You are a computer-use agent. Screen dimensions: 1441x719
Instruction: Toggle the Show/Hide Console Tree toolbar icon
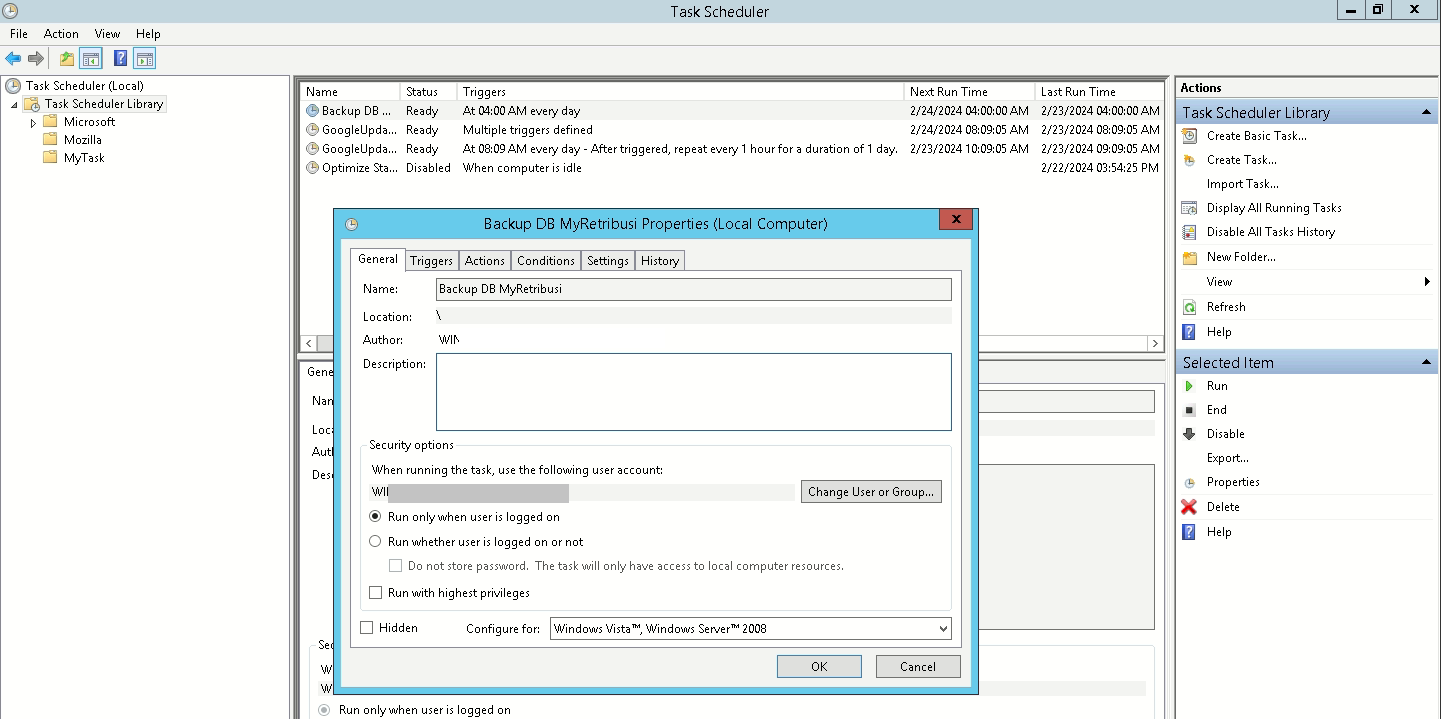(91, 59)
